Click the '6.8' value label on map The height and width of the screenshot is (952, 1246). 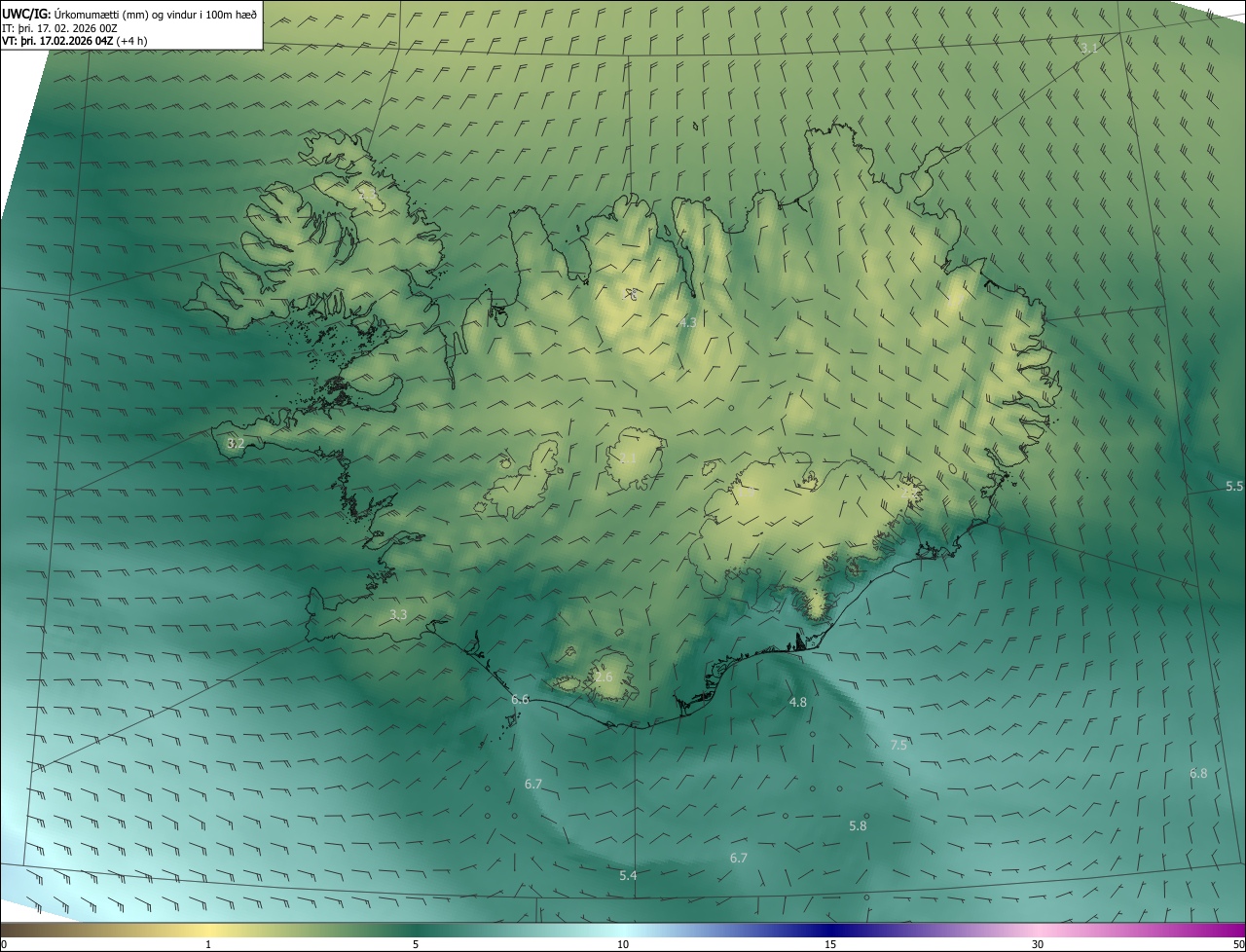point(1198,773)
